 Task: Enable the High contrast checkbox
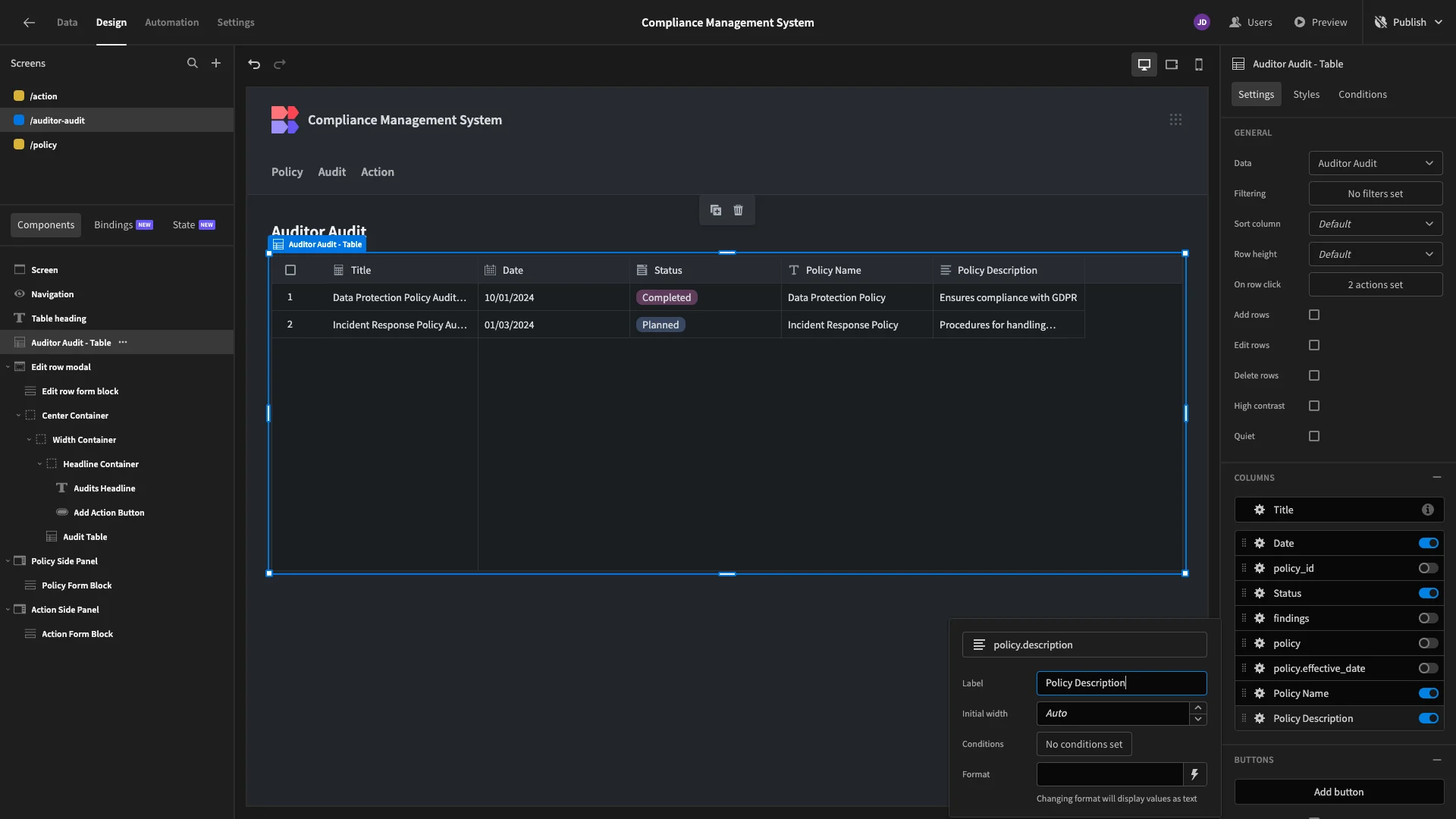tap(1314, 406)
